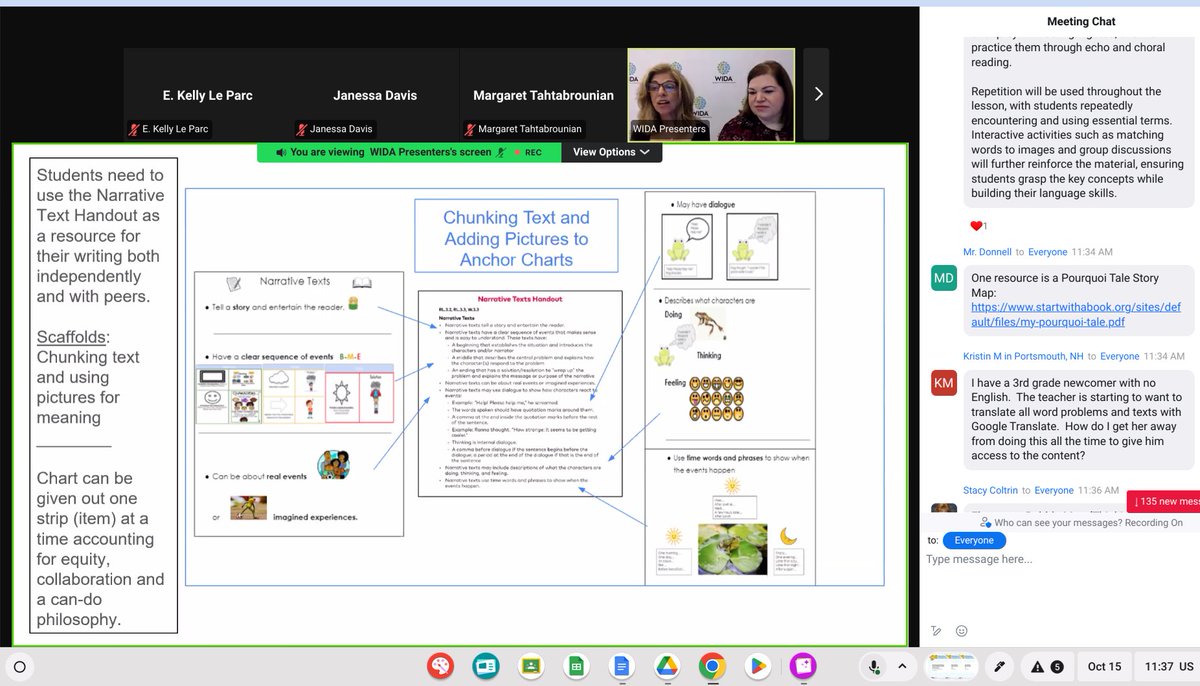Show next participants with right arrow

click(x=817, y=94)
